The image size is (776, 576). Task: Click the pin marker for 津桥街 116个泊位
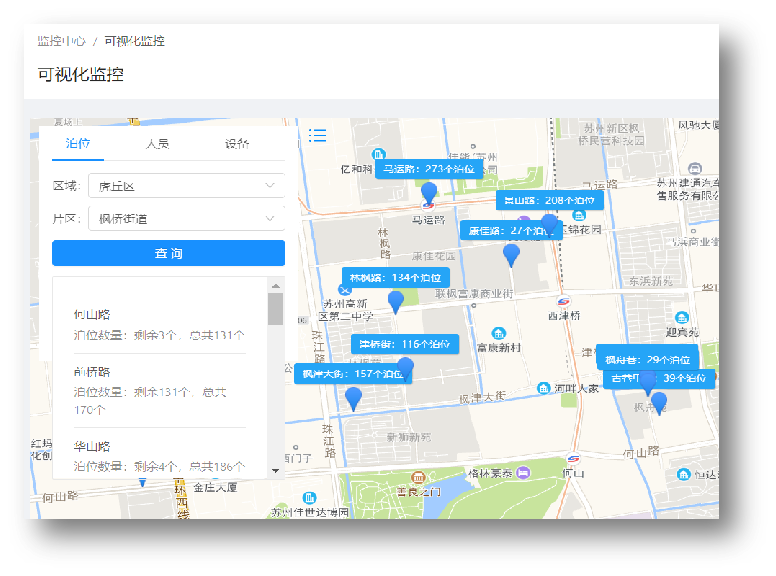tap(405, 367)
